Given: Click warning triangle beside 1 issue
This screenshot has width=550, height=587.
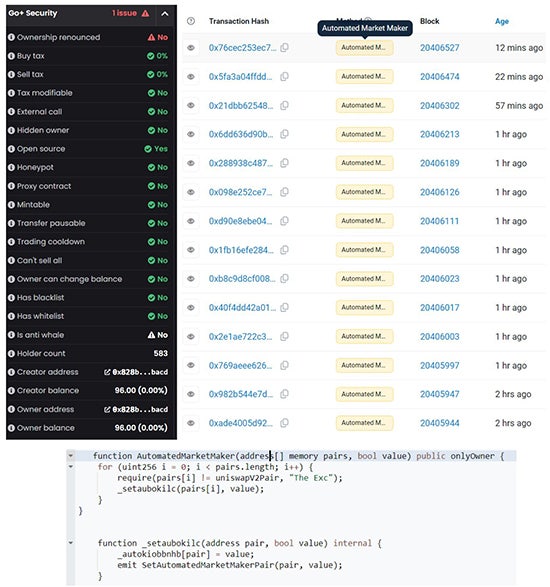Looking at the screenshot, I should tap(146, 13).
